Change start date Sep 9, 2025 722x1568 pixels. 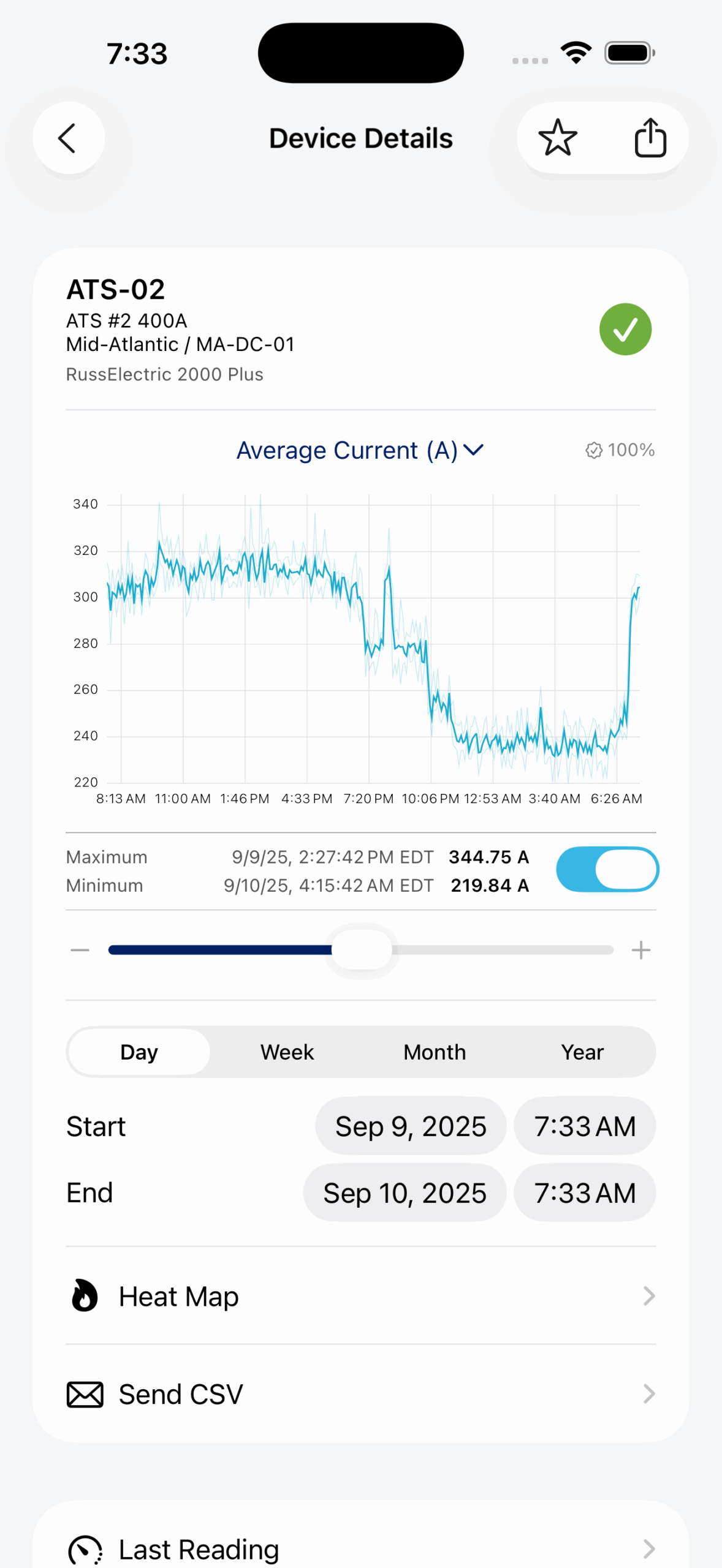coord(411,1126)
